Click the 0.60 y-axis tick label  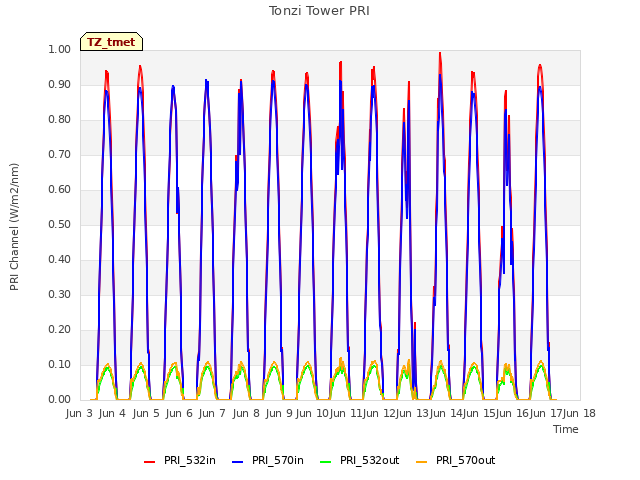click(60, 189)
